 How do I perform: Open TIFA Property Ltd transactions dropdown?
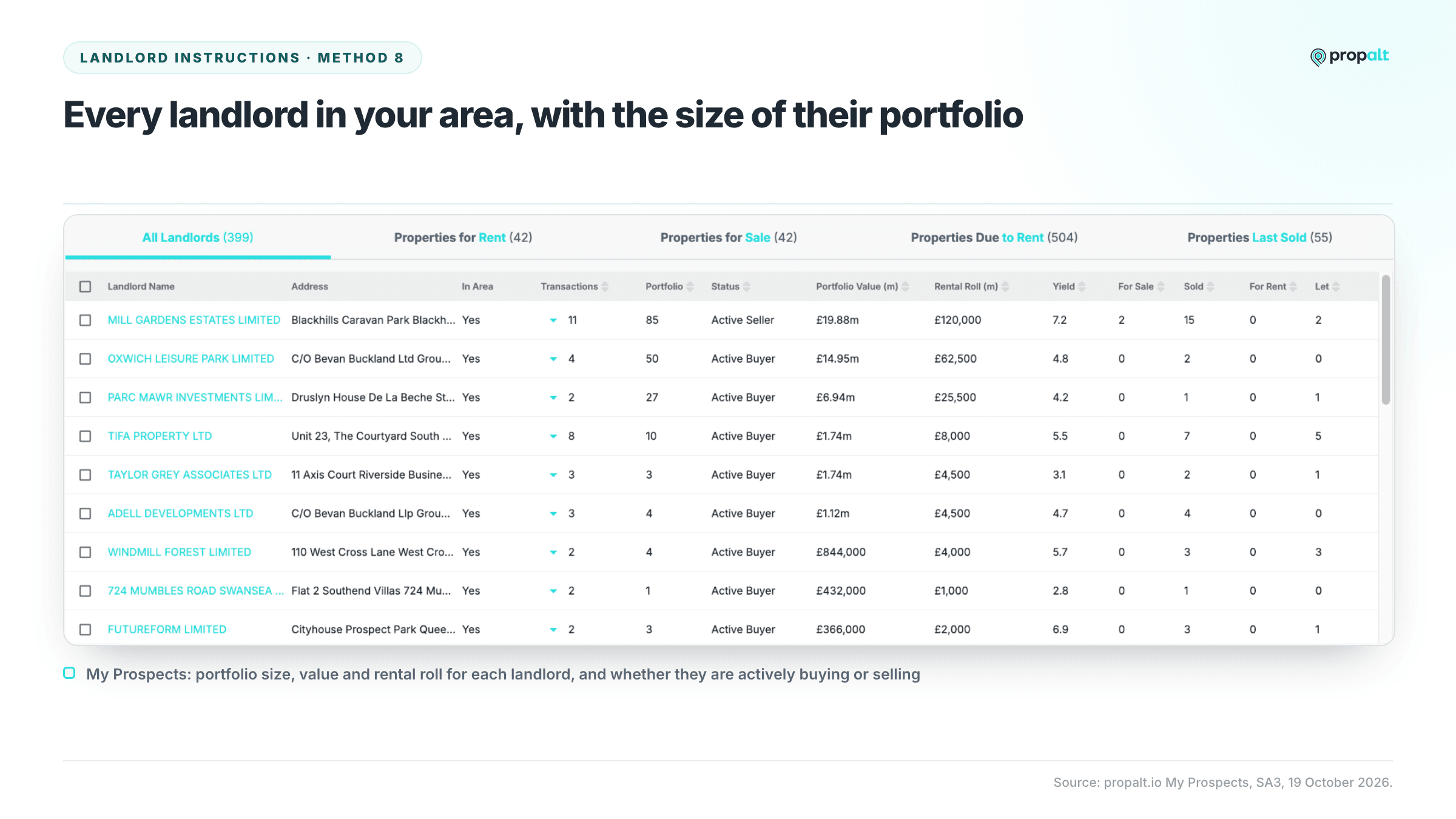pyautogui.click(x=553, y=437)
